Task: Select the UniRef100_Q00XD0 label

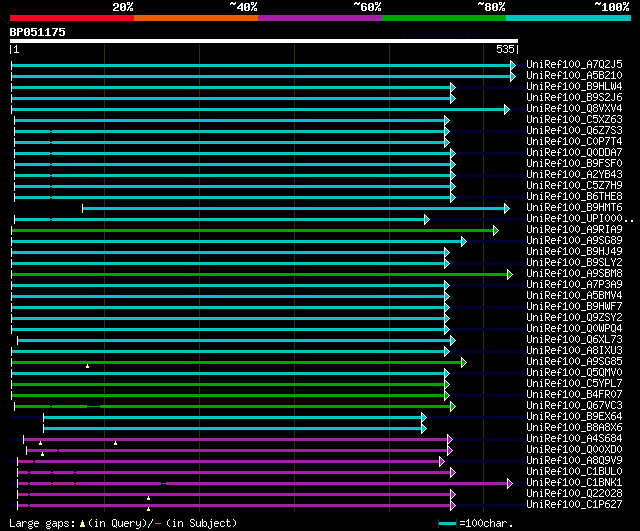Action: (x=574, y=450)
